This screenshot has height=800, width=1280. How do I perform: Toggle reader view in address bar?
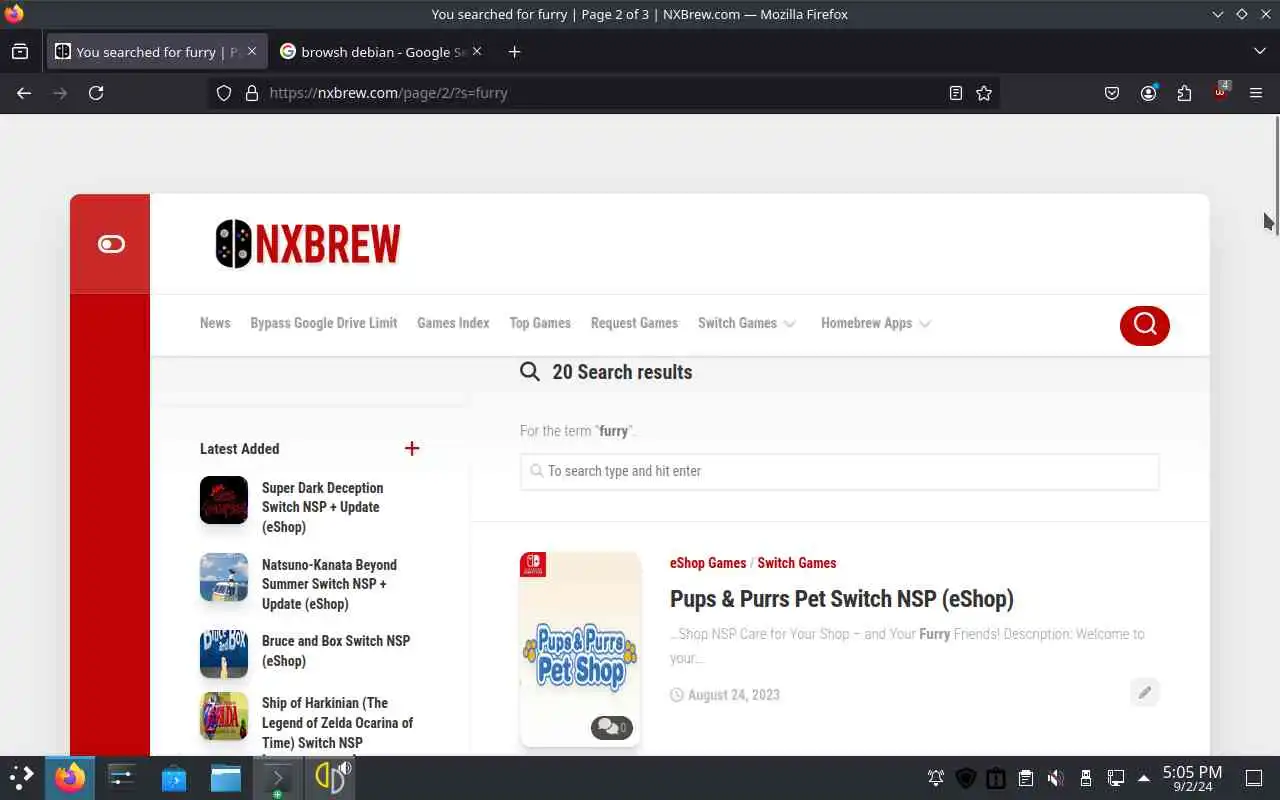point(956,93)
